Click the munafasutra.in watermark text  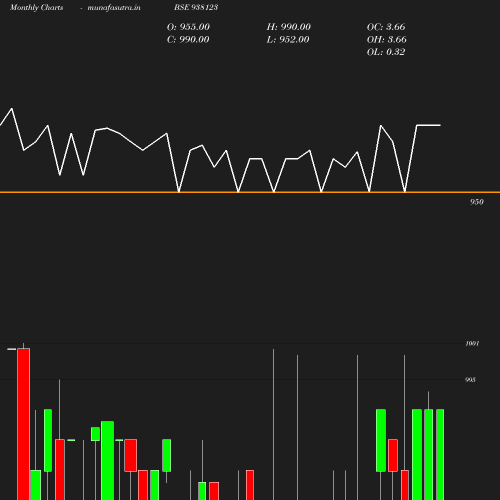[114, 7]
